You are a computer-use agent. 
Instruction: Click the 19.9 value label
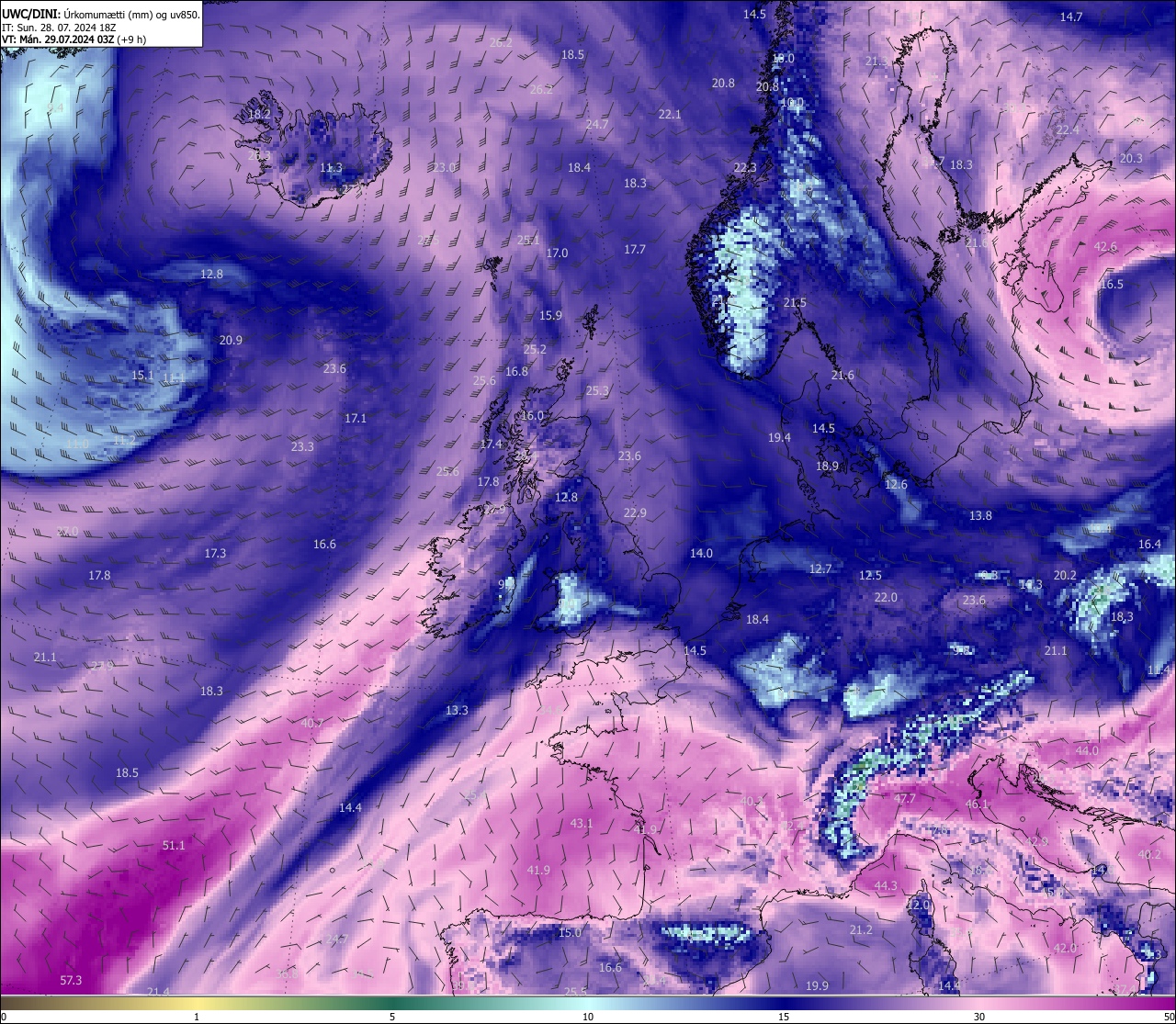[x=817, y=985]
